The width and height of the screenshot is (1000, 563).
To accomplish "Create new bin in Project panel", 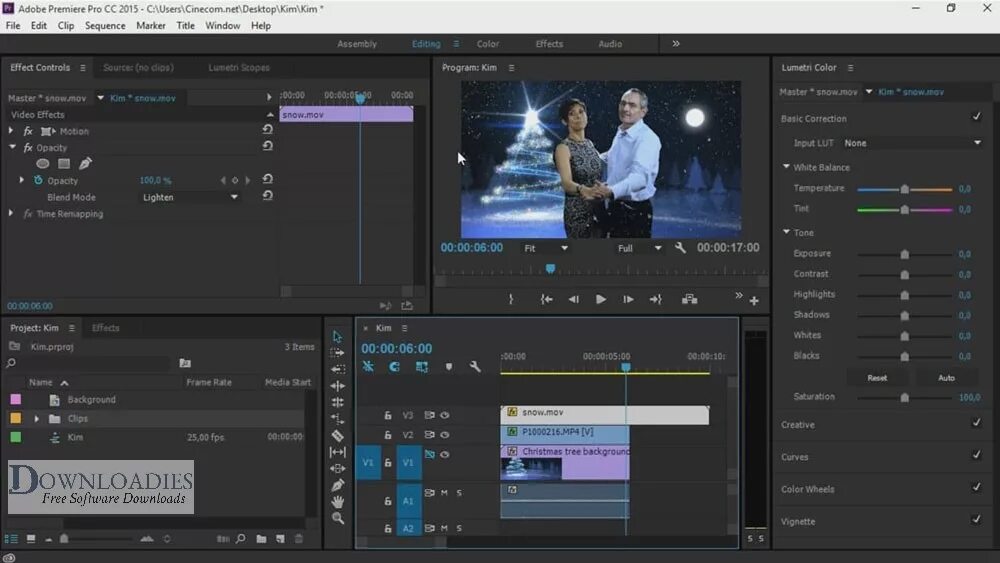I will click(x=261, y=539).
